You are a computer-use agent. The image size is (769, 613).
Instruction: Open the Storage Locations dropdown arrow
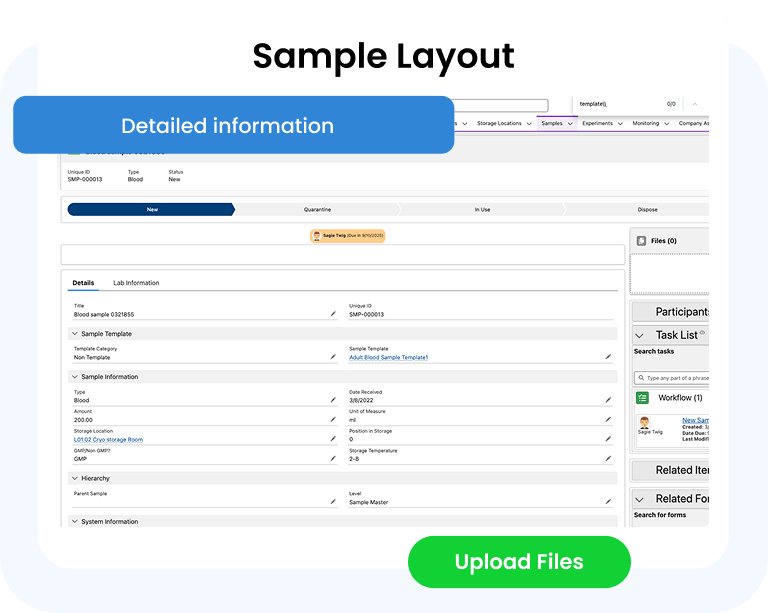point(529,124)
